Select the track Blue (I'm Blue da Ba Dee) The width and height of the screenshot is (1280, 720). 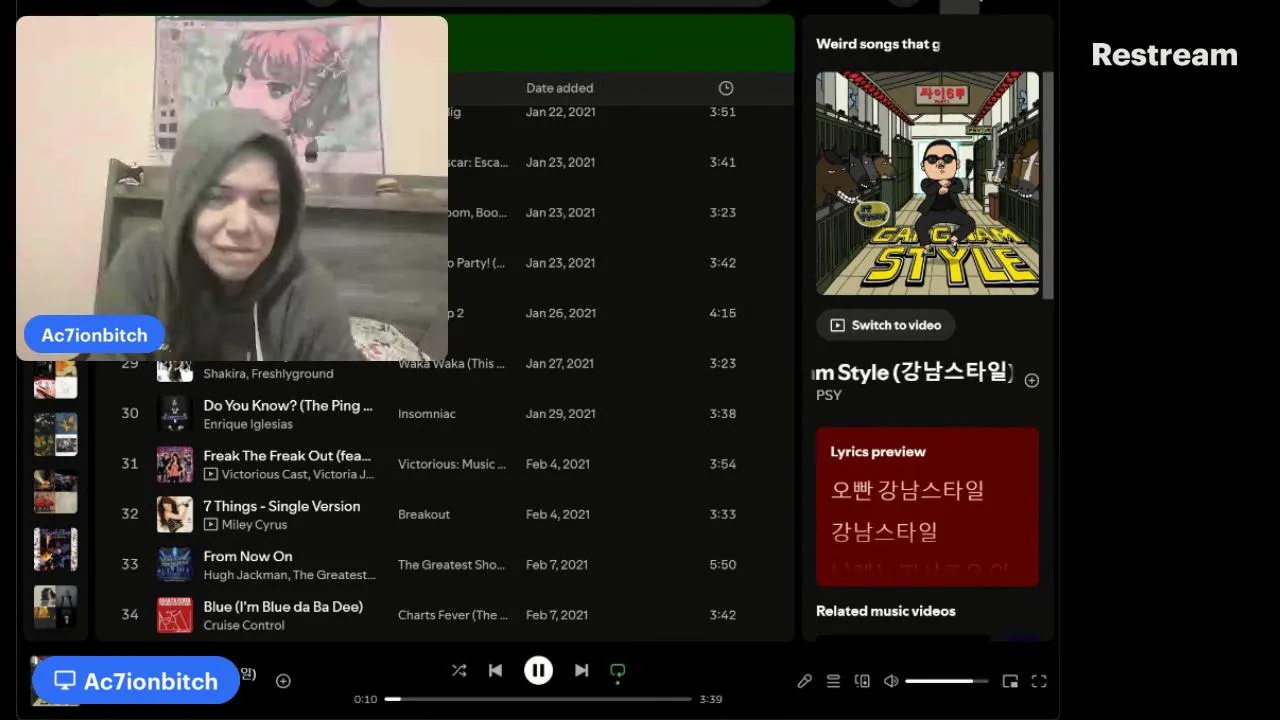pos(283,606)
